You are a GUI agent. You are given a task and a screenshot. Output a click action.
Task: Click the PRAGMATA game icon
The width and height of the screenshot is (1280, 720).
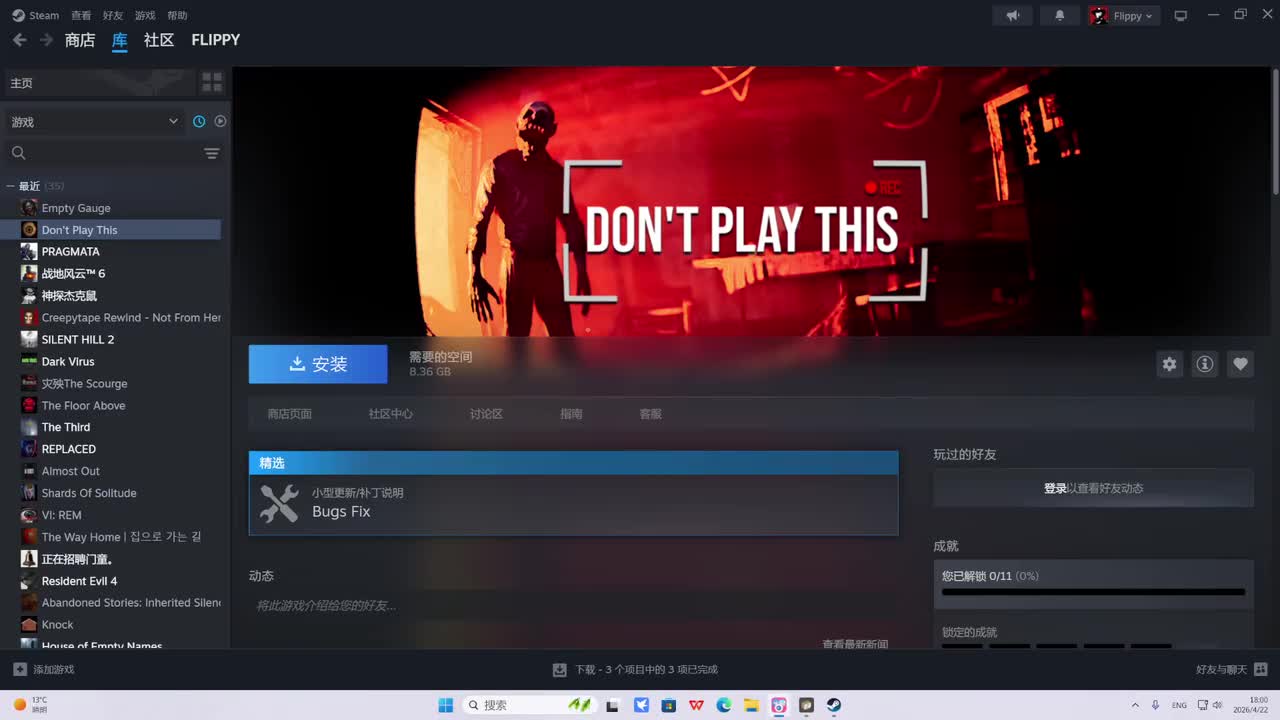coord(29,252)
